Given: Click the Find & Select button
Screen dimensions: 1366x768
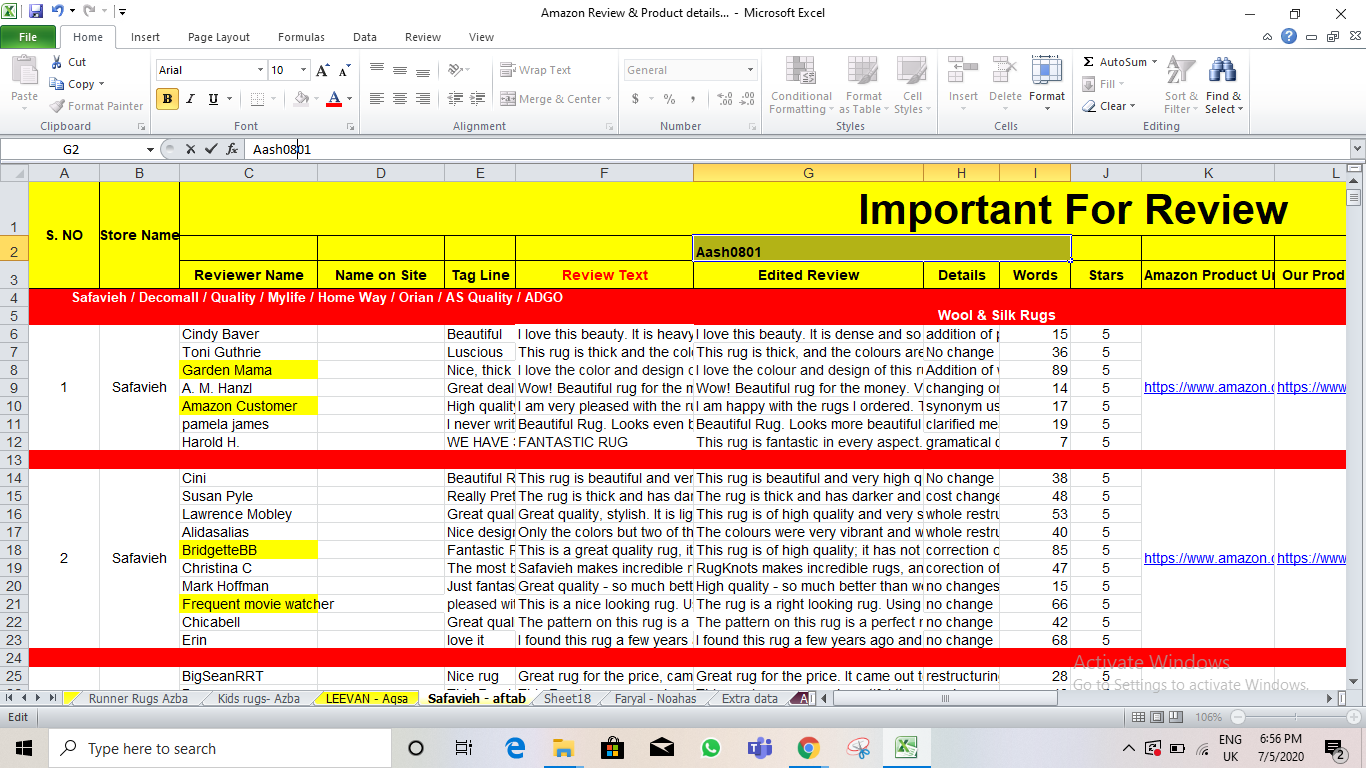Looking at the screenshot, I should click(x=1224, y=86).
